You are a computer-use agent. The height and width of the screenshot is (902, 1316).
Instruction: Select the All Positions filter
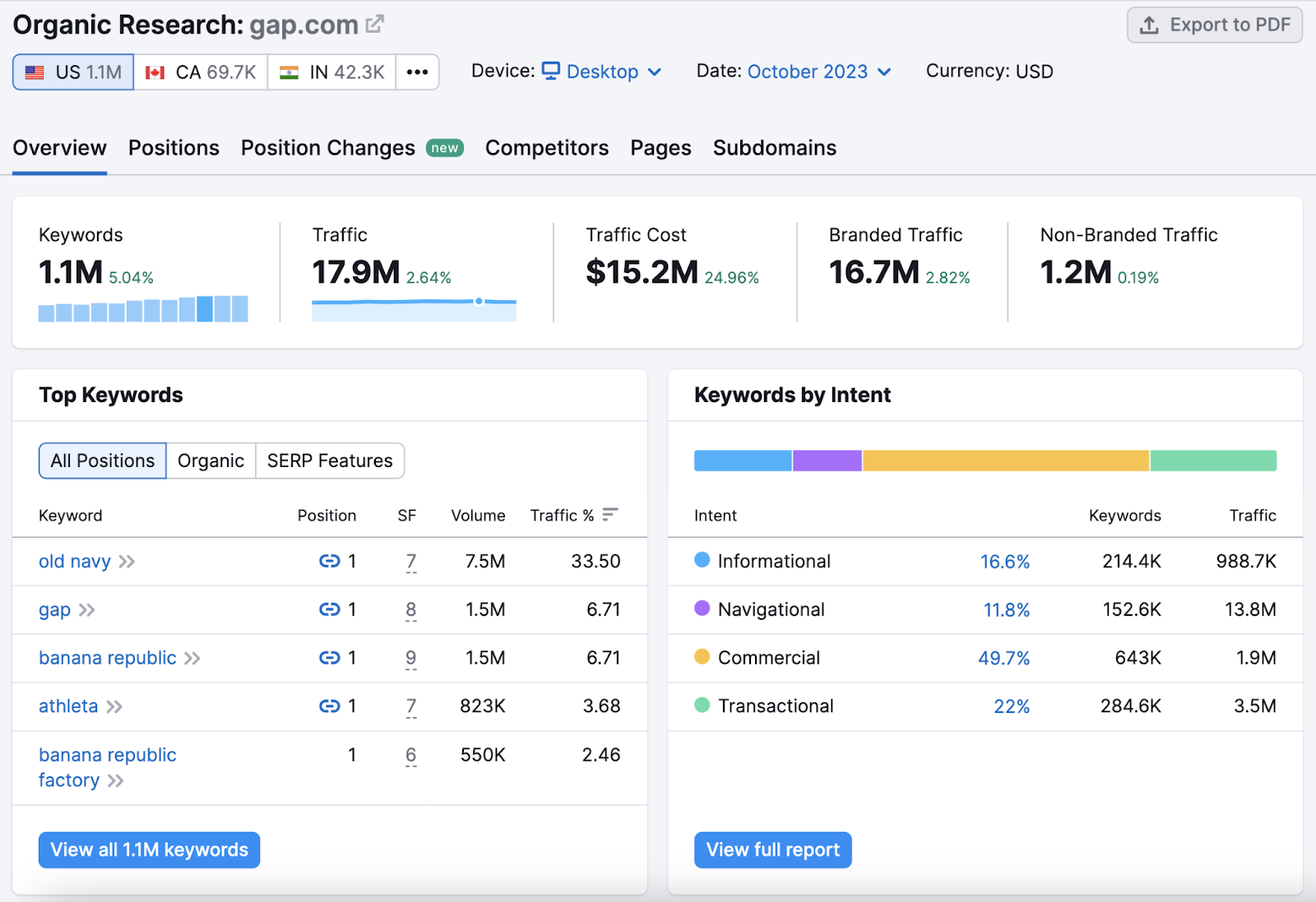click(x=102, y=460)
